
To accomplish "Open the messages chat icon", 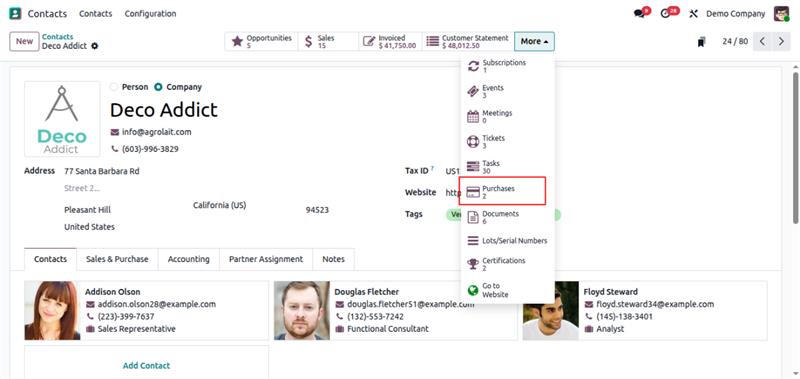I will (640, 14).
